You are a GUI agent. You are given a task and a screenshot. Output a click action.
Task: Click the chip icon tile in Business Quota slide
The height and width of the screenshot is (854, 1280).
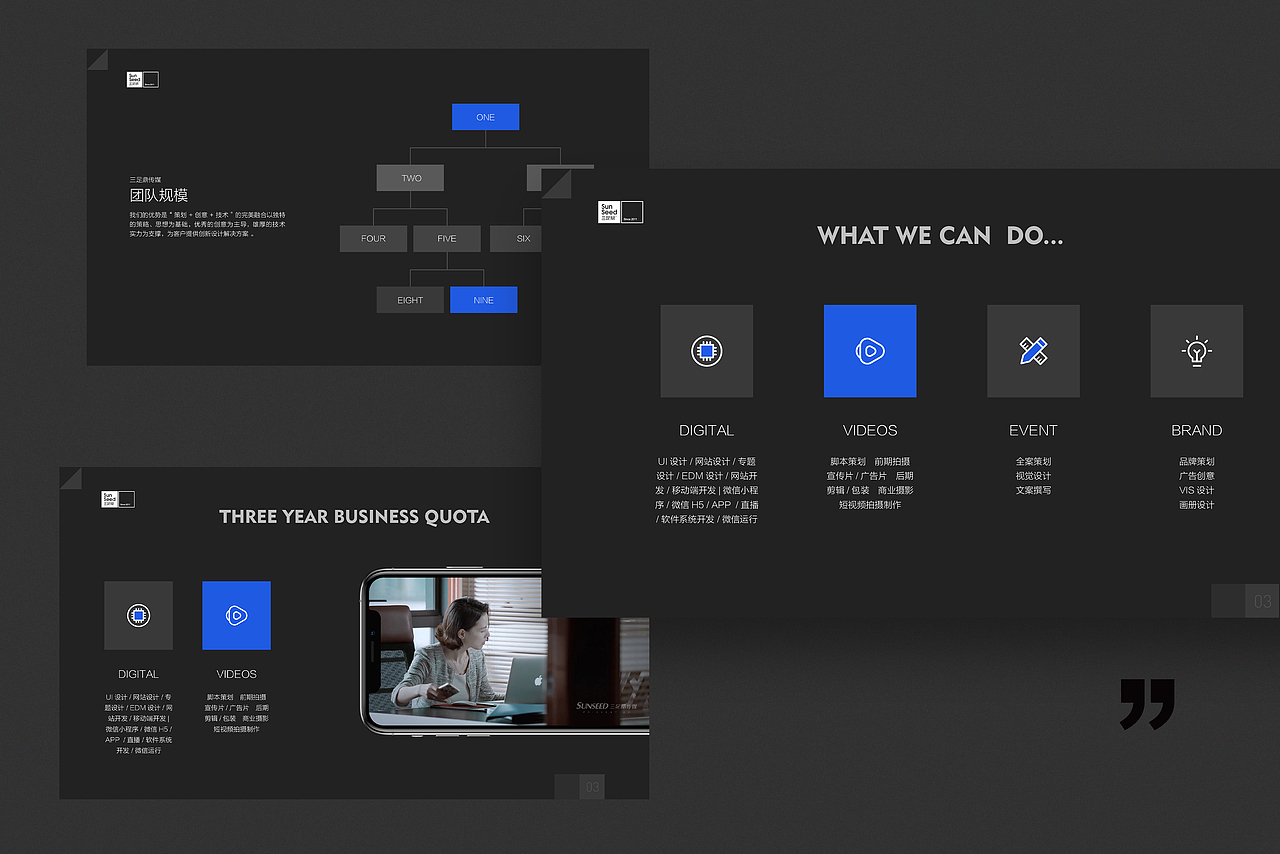click(x=138, y=615)
